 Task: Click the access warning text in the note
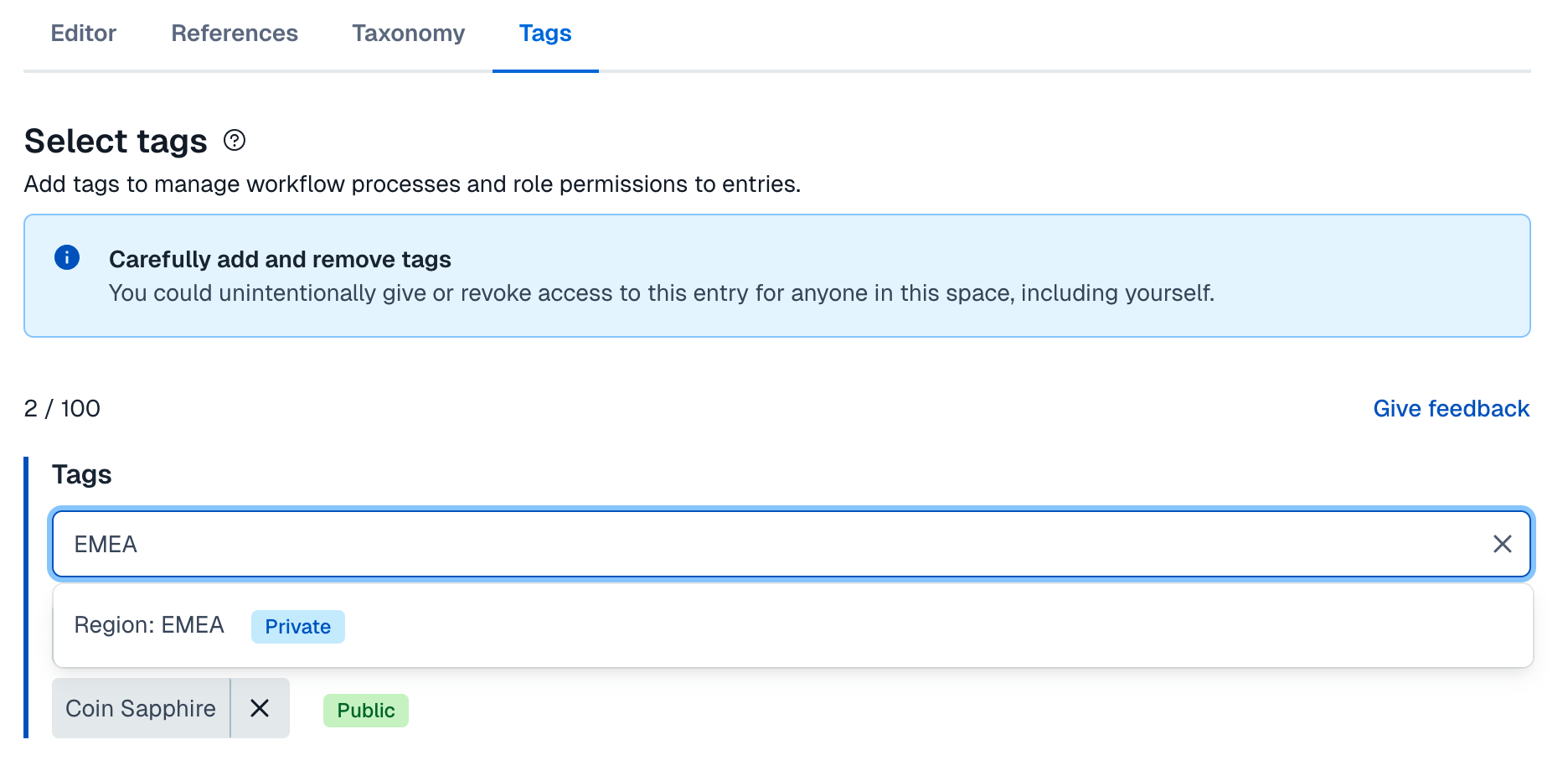[661, 293]
